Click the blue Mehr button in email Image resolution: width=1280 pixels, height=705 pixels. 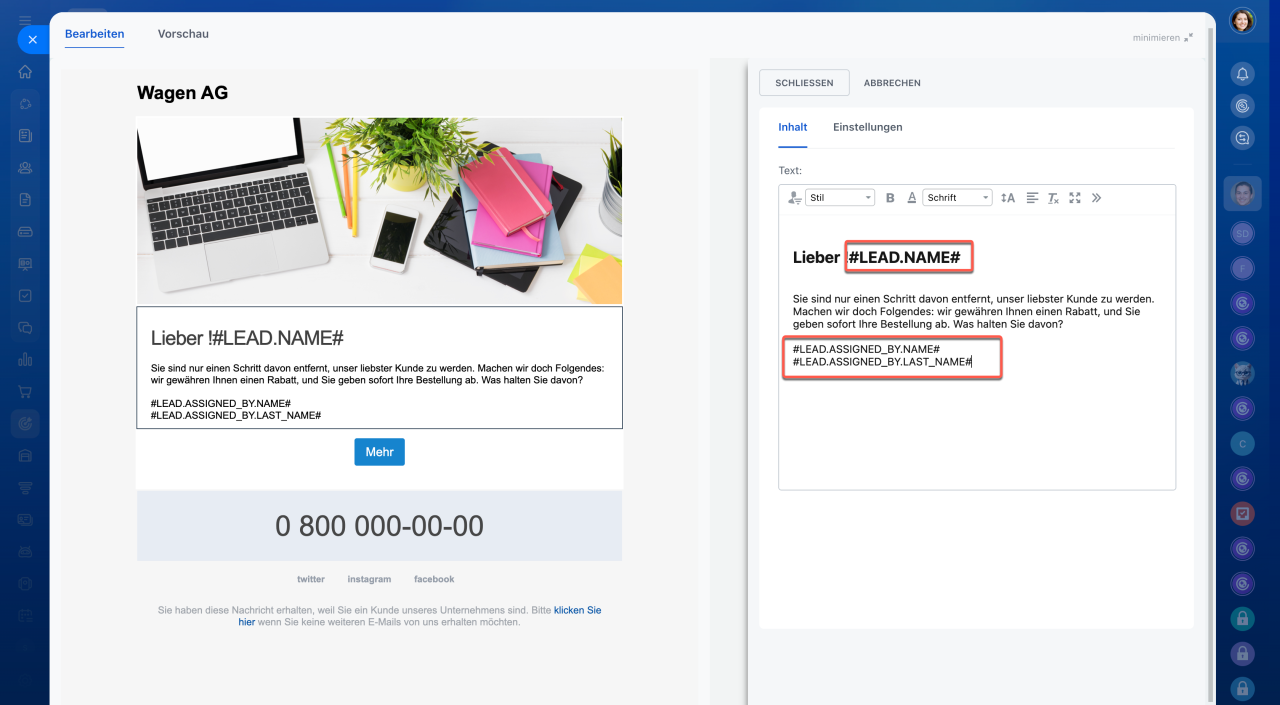tap(379, 452)
